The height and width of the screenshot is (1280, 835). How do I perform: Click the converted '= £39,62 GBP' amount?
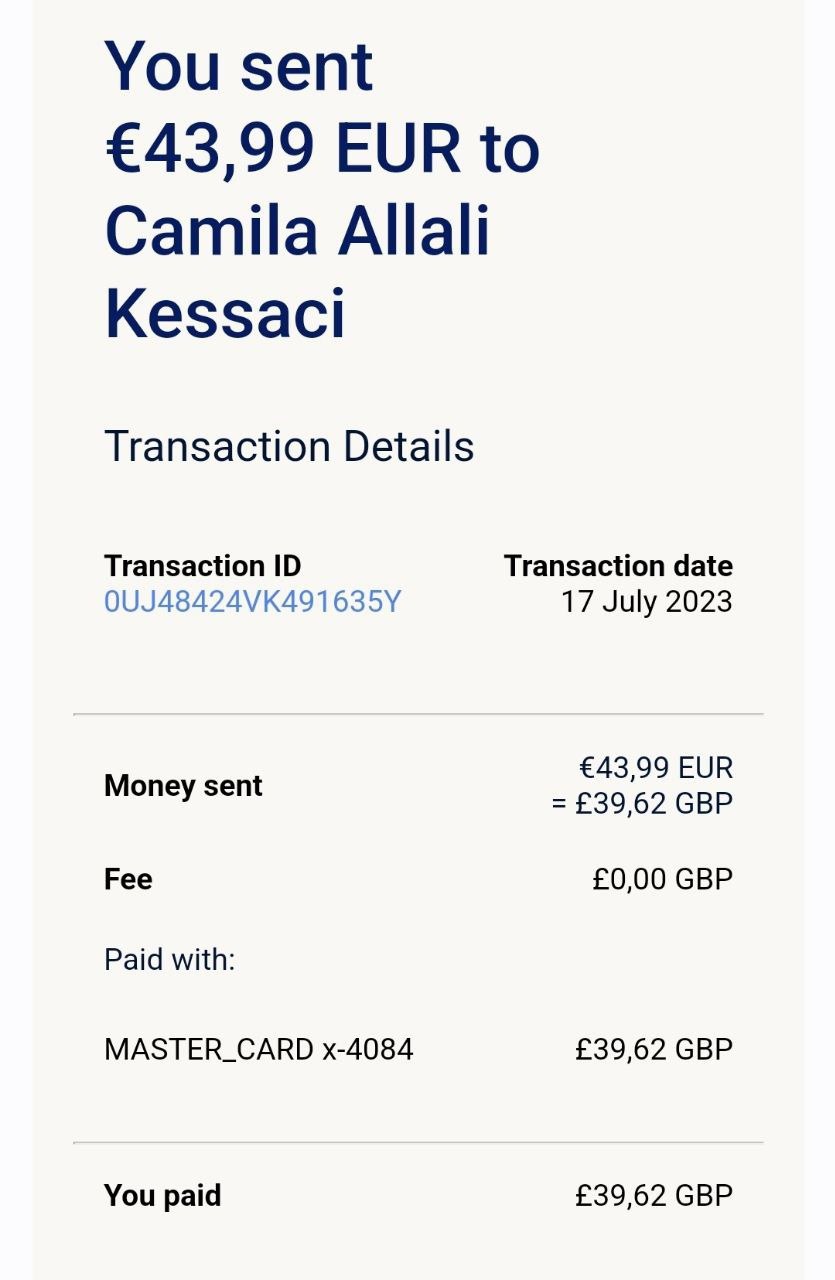click(642, 803)
